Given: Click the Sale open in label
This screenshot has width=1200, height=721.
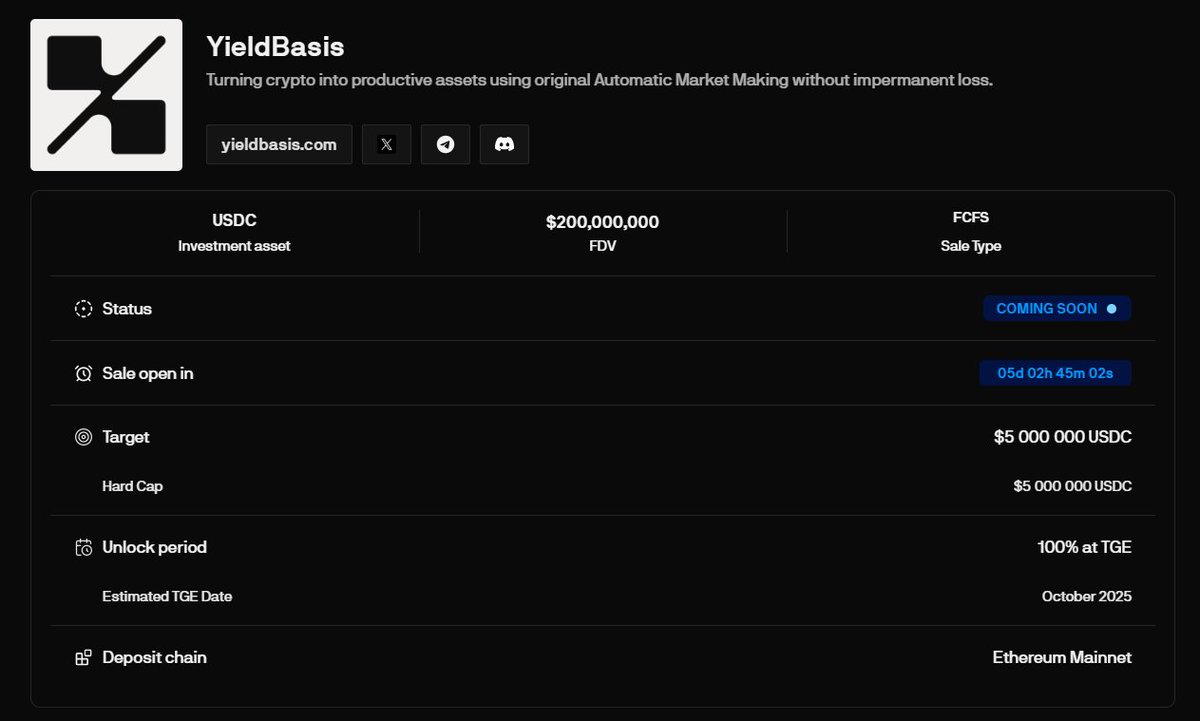Looking at the screenshot, I should (x=148, y=373).
